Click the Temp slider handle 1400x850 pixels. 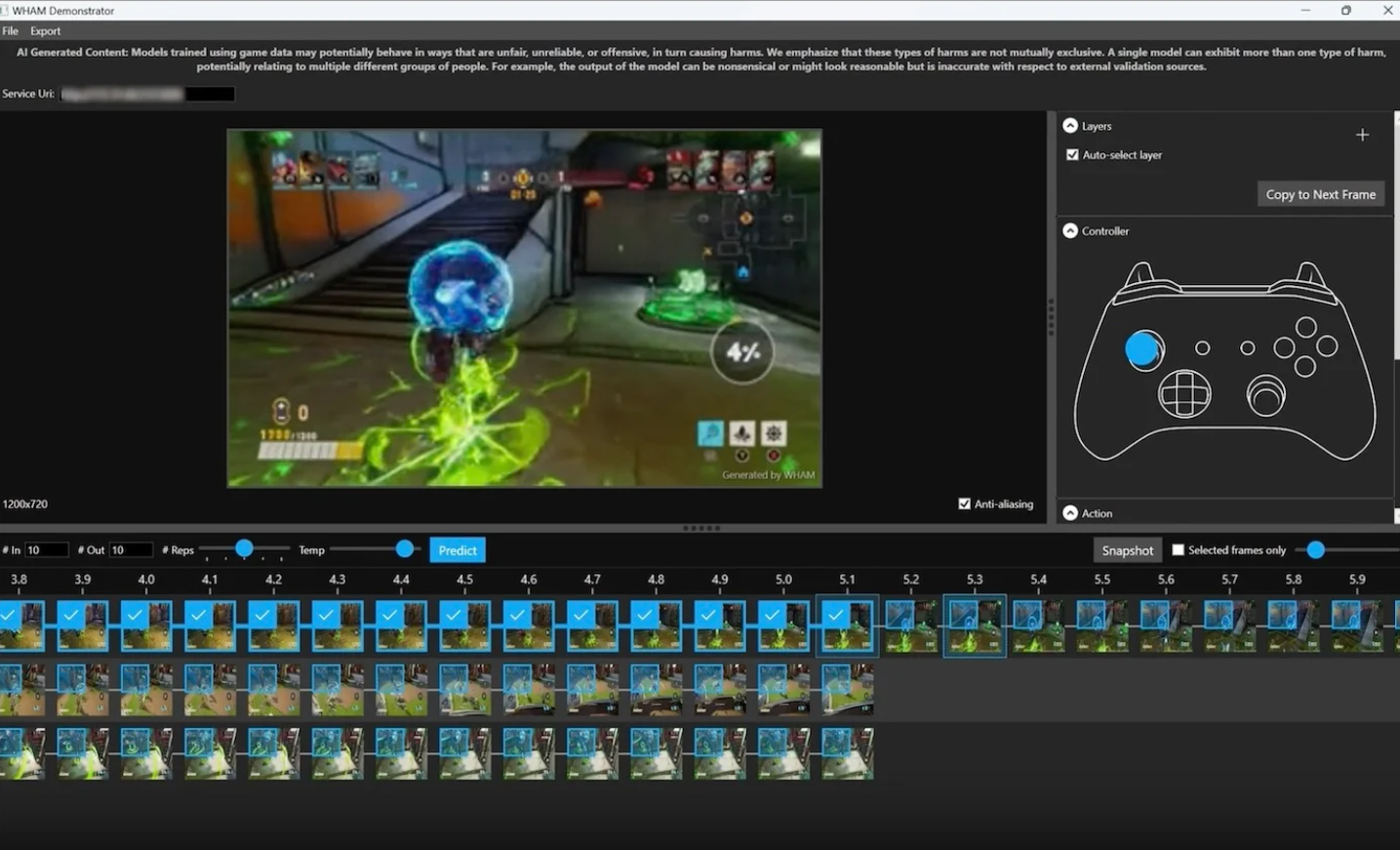pyautogui.click(x=405, y=549)
